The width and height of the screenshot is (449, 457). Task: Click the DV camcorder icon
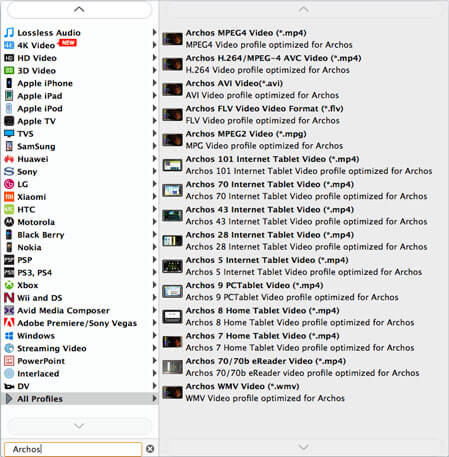click(9, 386)
